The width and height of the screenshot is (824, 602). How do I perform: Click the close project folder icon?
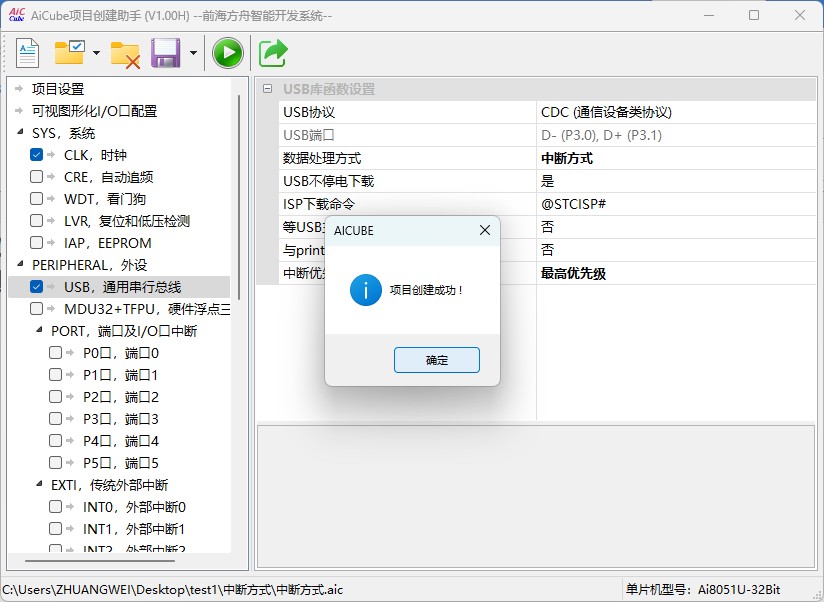[x=125, y=54]
